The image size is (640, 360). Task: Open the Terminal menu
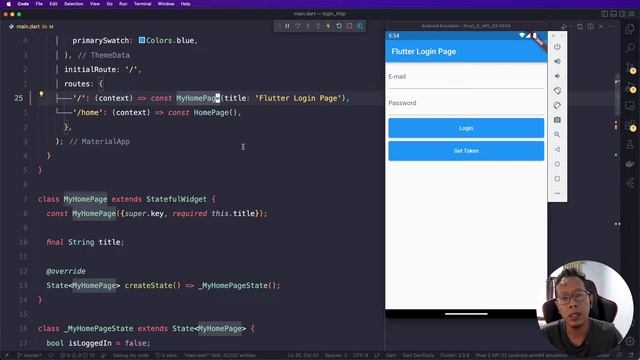[142, 4]
